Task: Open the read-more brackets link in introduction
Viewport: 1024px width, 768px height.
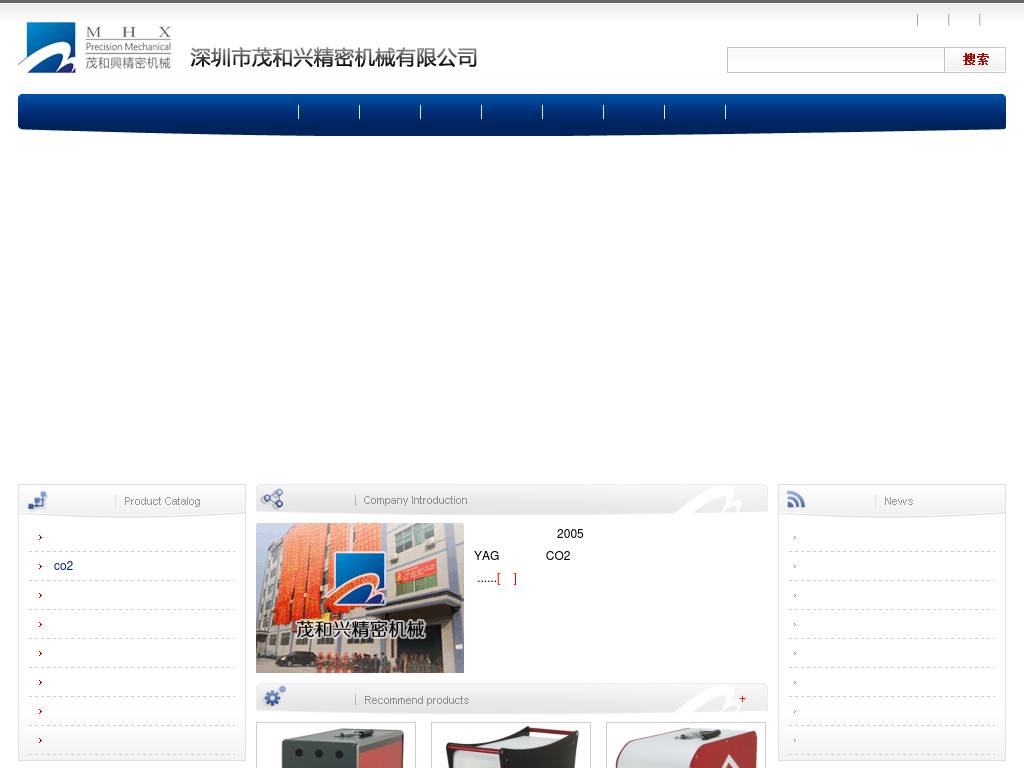Action: coord(507,579)
